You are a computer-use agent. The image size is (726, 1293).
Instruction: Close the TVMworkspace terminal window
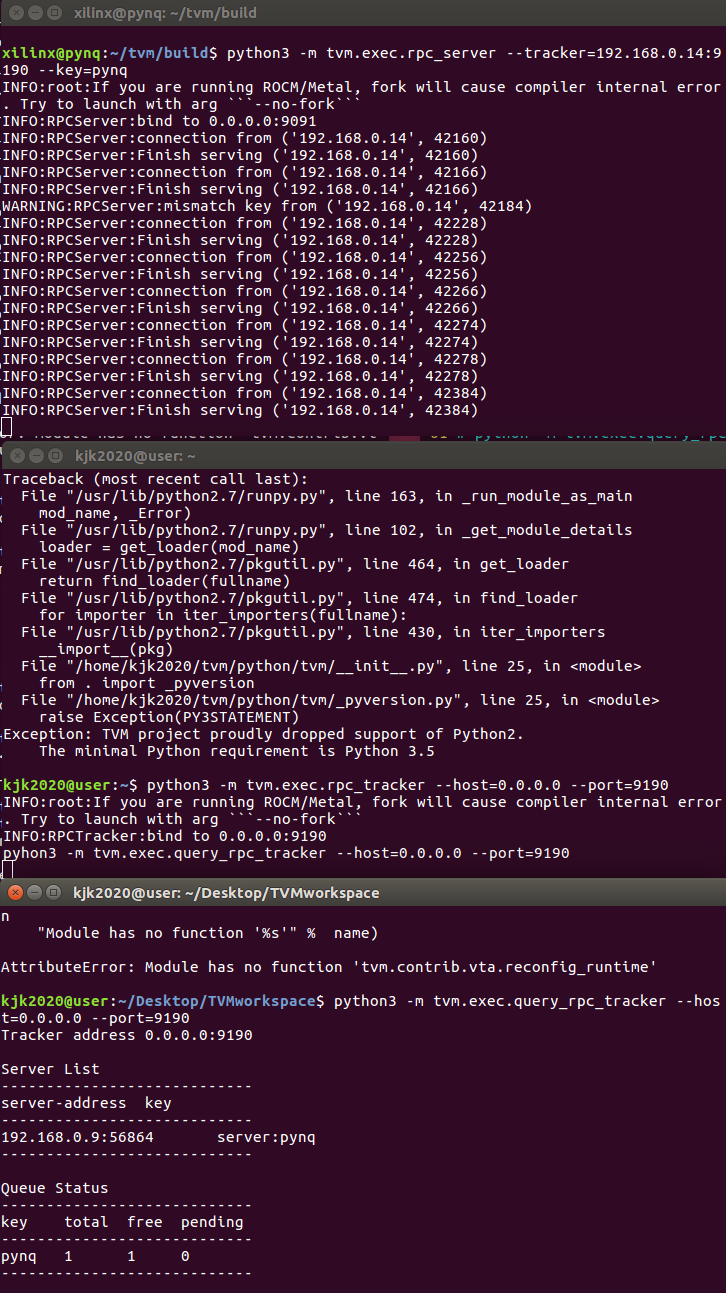click(14, 892)
